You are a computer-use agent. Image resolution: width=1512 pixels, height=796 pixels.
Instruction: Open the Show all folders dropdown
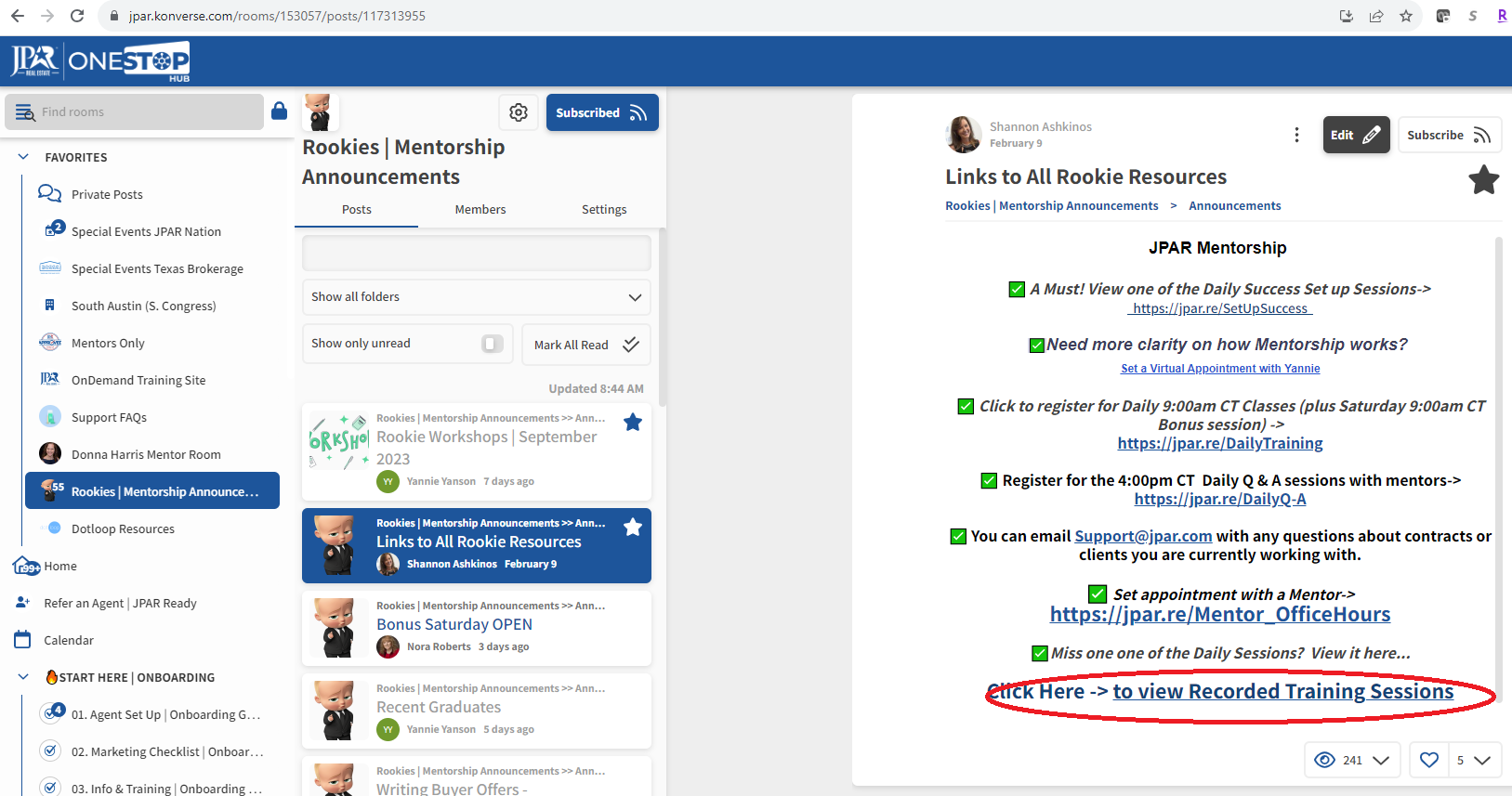click(x=476, y=297)
